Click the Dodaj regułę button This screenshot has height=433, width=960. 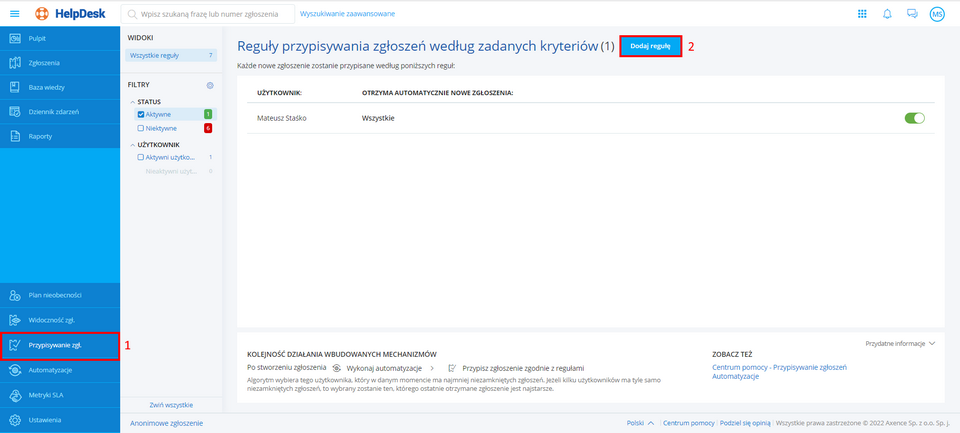(650, 46)
